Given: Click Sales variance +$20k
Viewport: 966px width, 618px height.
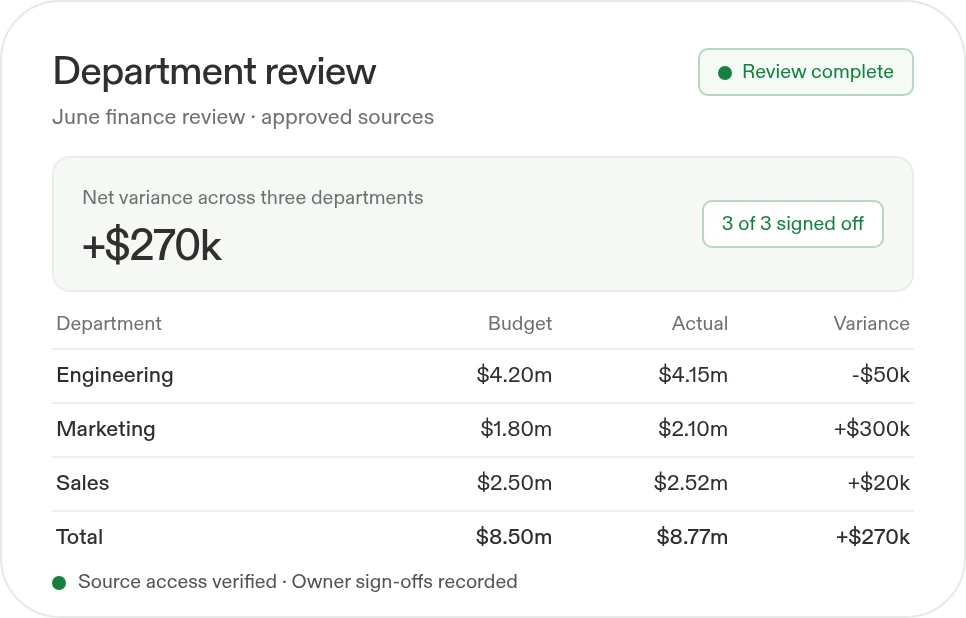Looking at the screenshot, I should click(879, 483).
